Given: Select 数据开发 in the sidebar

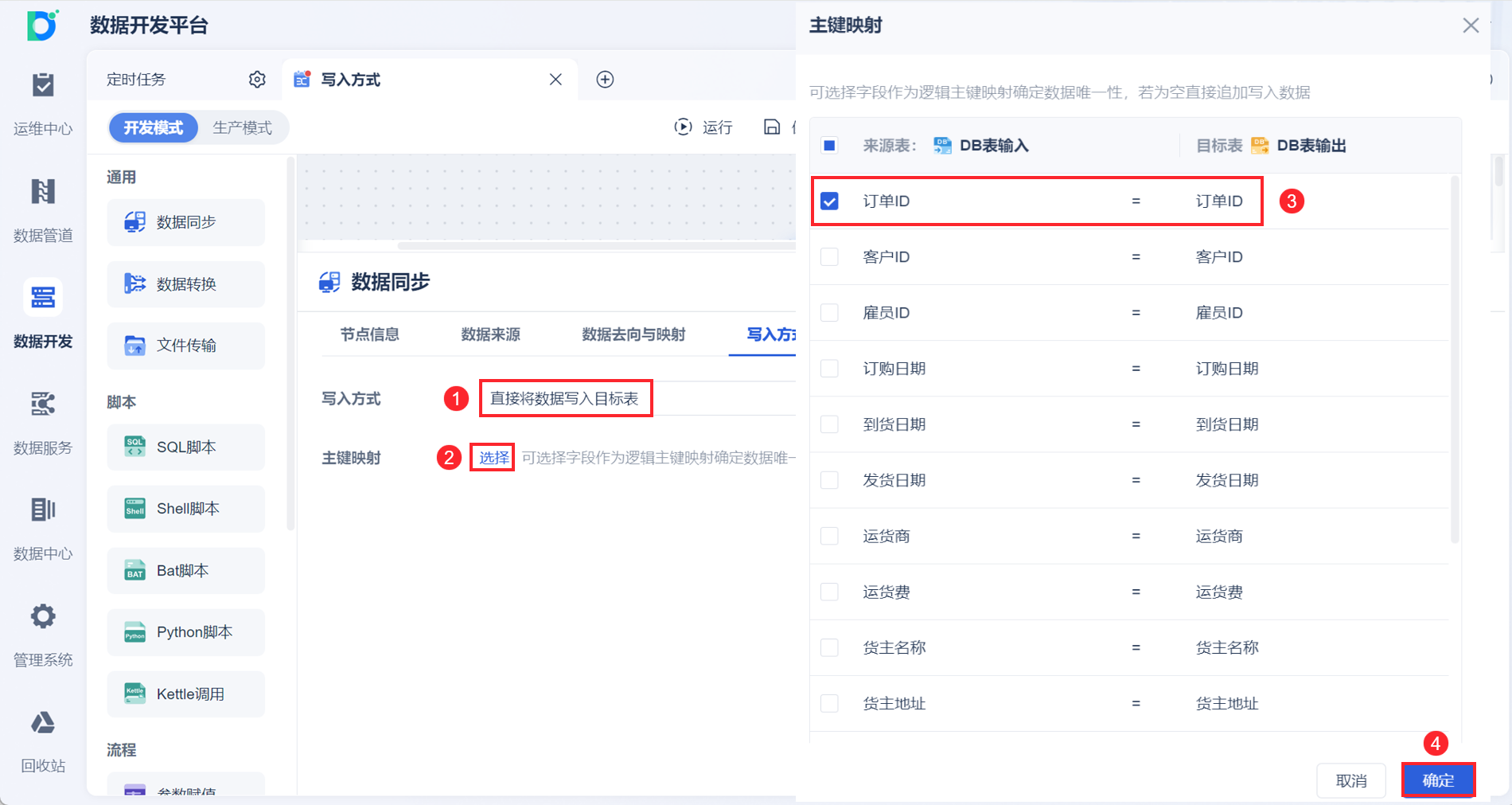Looking at the screenshot, I should click(43, 316).
